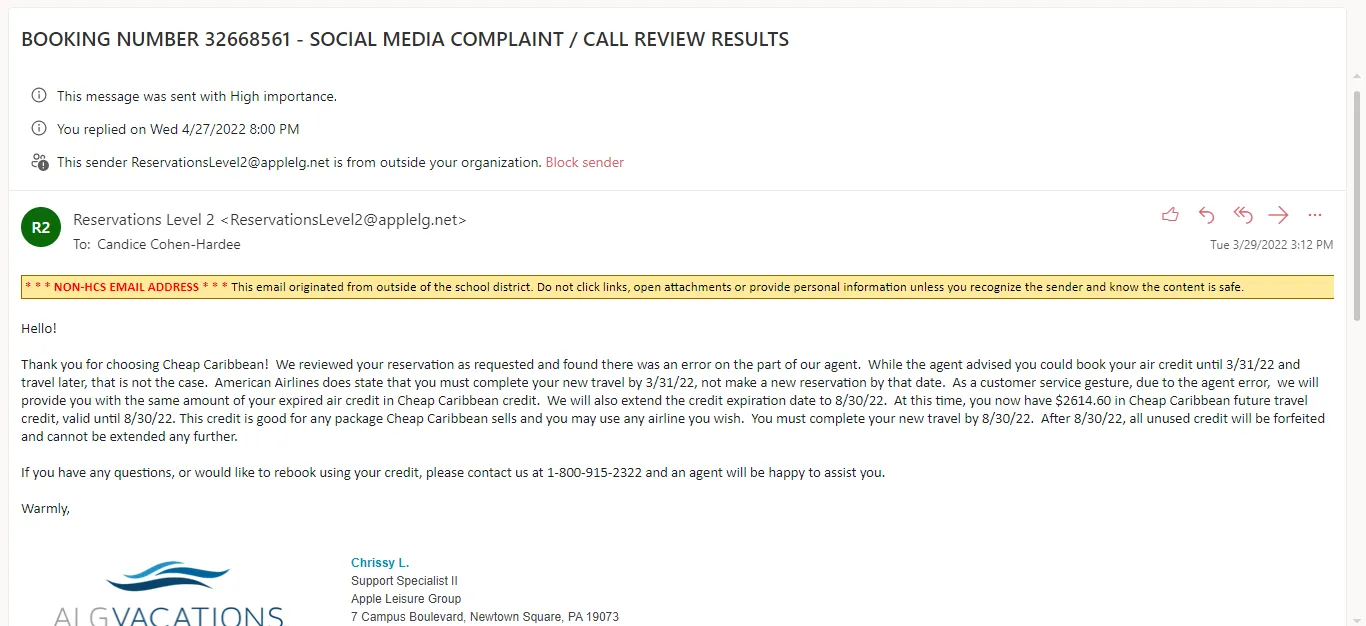This screenshot has width=1366, height=626.
Task: Forward this email using the arrow icon
Action: [x=1278, y=215]
